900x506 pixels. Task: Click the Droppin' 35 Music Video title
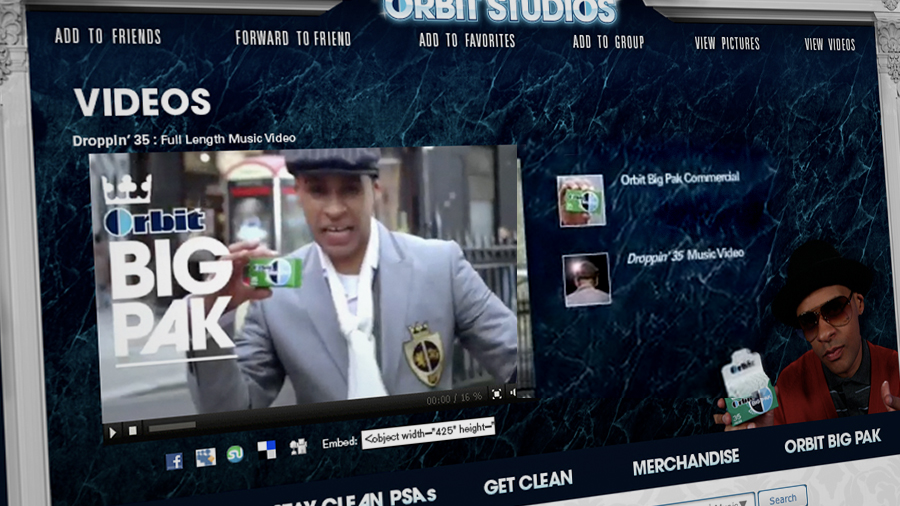(x=685, y=255)
